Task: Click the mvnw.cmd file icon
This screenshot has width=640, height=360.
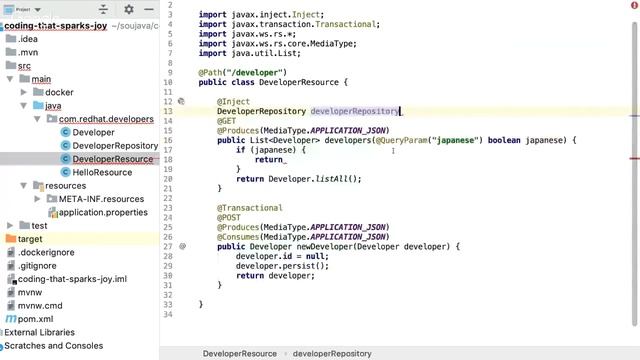Action: (11, 306)
